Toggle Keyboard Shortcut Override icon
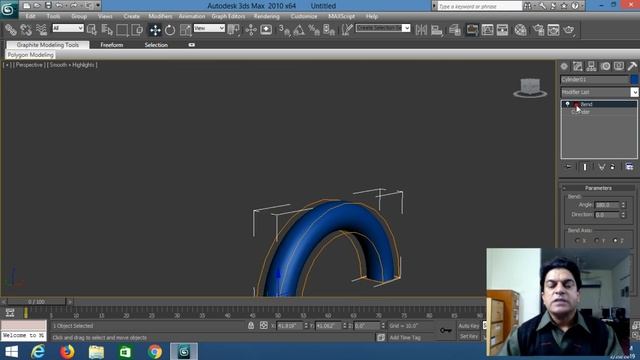 (x=266, y=30)
